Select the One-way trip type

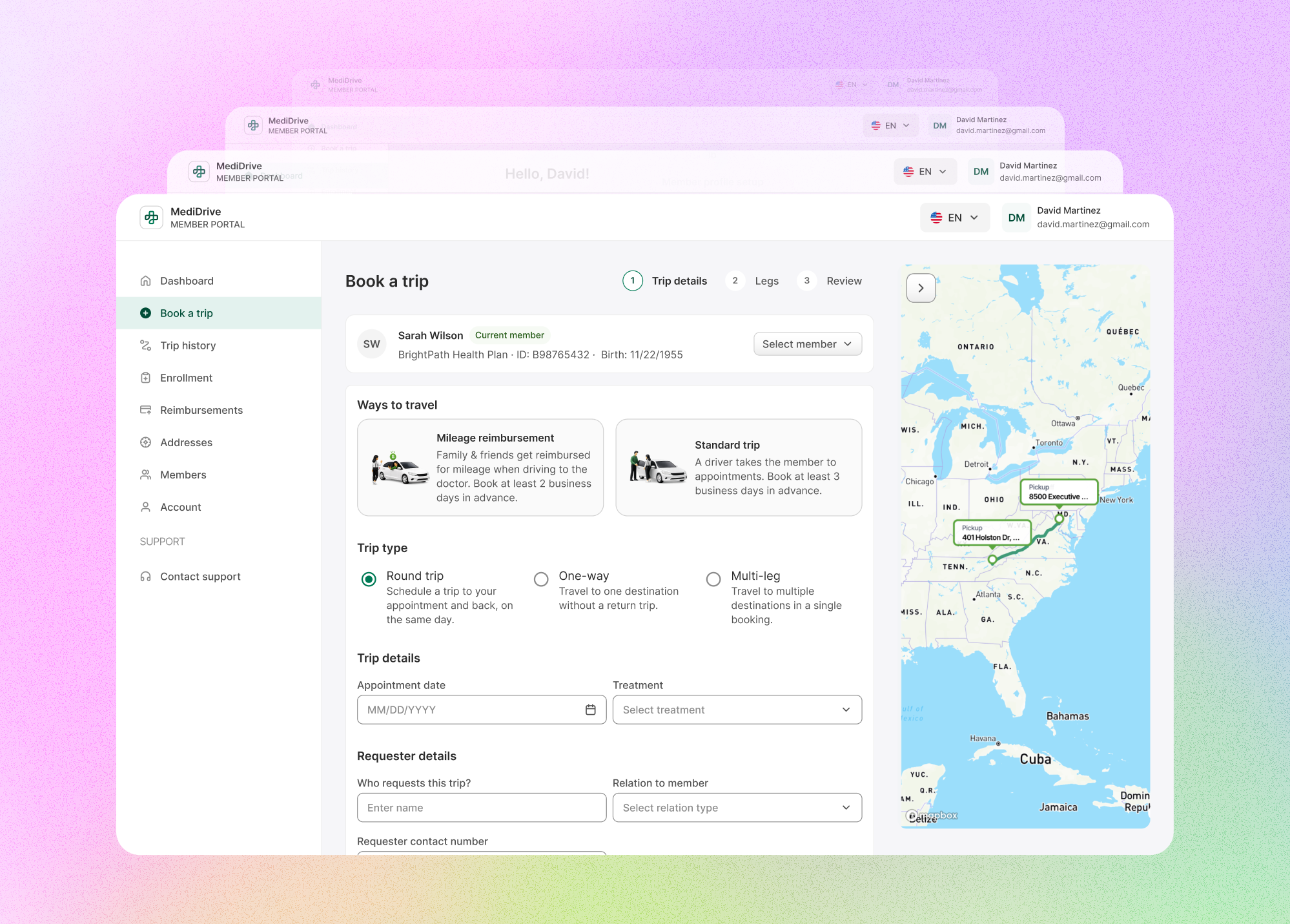(541, 579)
